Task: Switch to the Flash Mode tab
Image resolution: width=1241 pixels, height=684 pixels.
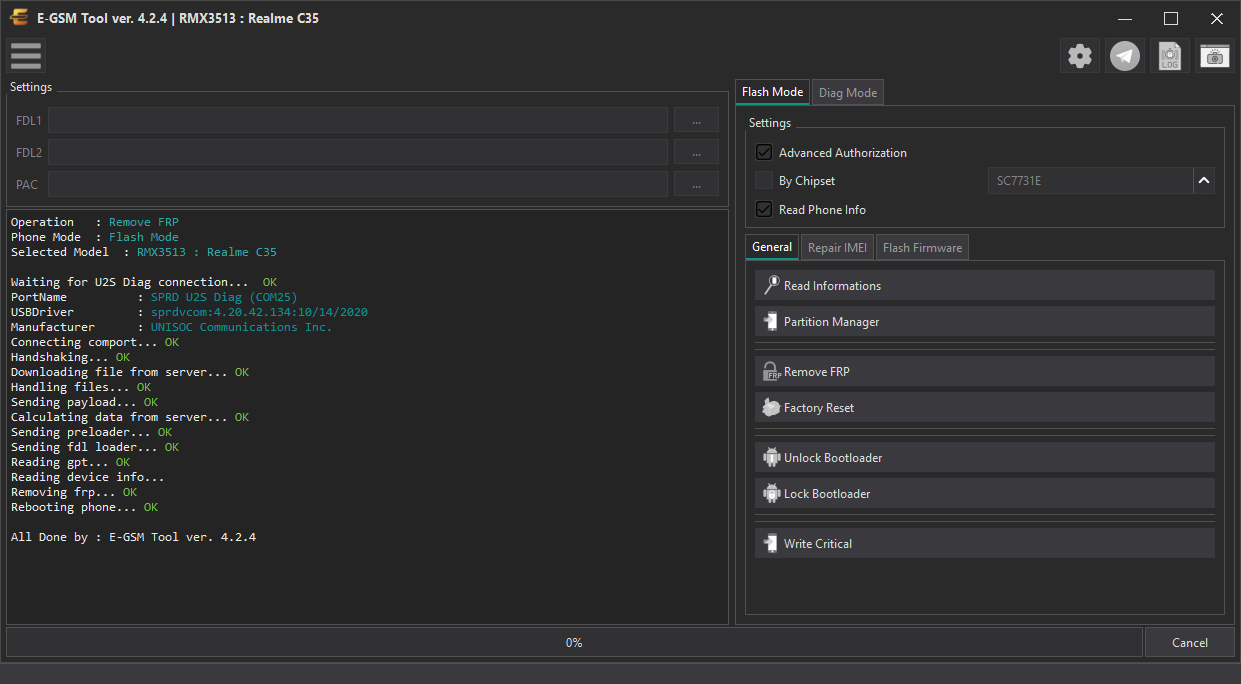Action: (x=772, y=92)
